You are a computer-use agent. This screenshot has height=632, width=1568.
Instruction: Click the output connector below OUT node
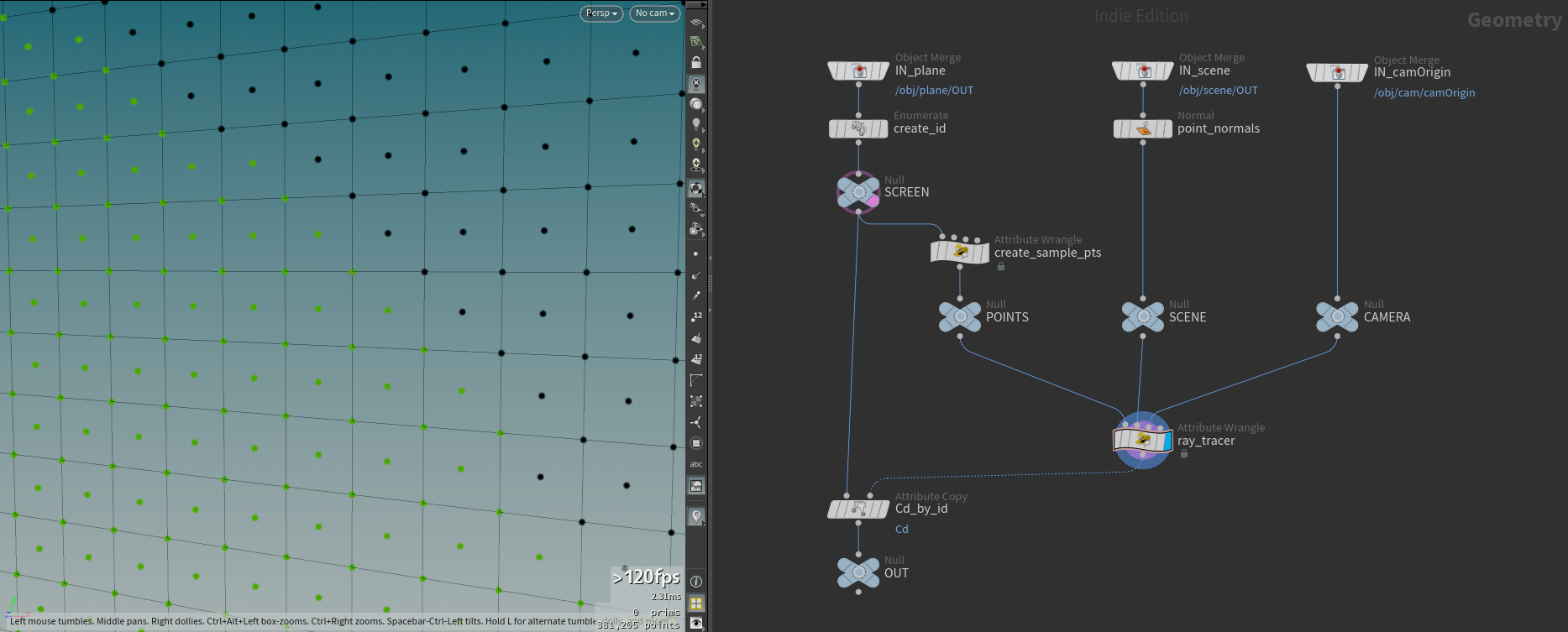(858, 592)
